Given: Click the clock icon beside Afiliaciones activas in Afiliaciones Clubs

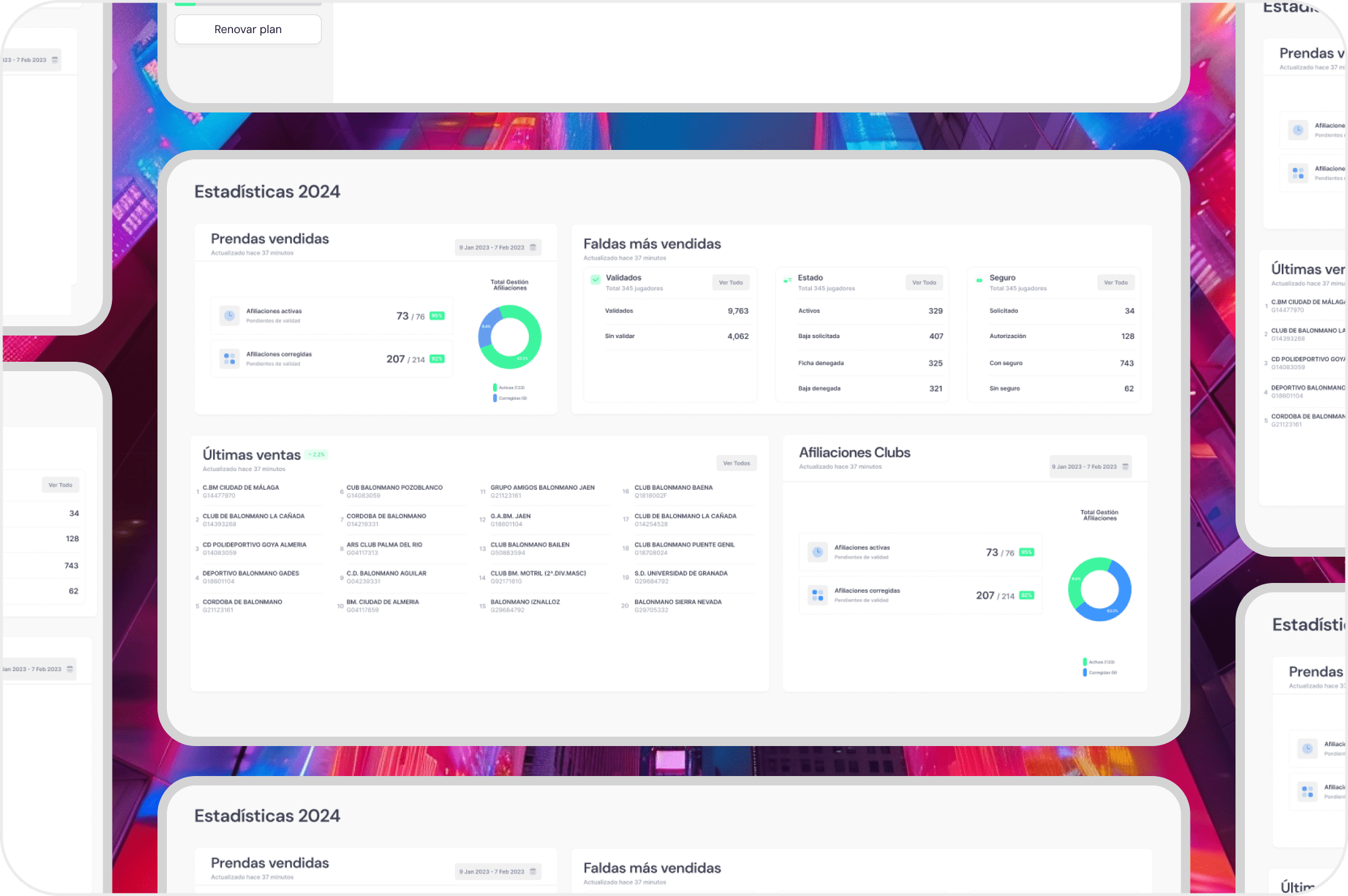Looking at the screenshot, I should [x=817, y=552].
